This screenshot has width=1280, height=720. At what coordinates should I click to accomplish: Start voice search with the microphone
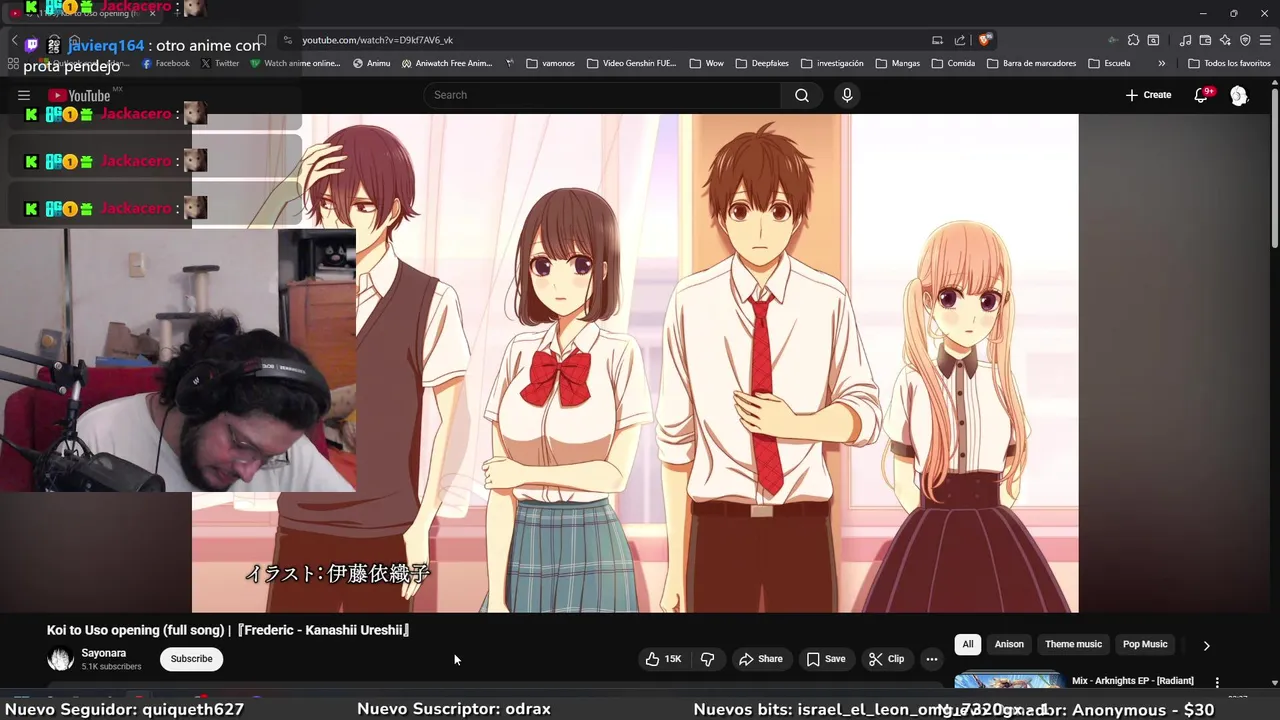pyautogui.click(x=847, y=95)
